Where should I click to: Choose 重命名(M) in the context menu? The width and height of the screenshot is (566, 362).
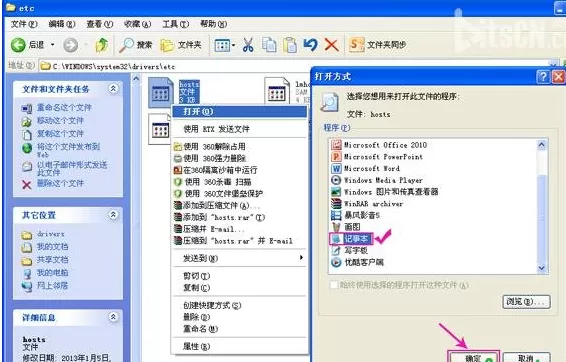[240, 329]
